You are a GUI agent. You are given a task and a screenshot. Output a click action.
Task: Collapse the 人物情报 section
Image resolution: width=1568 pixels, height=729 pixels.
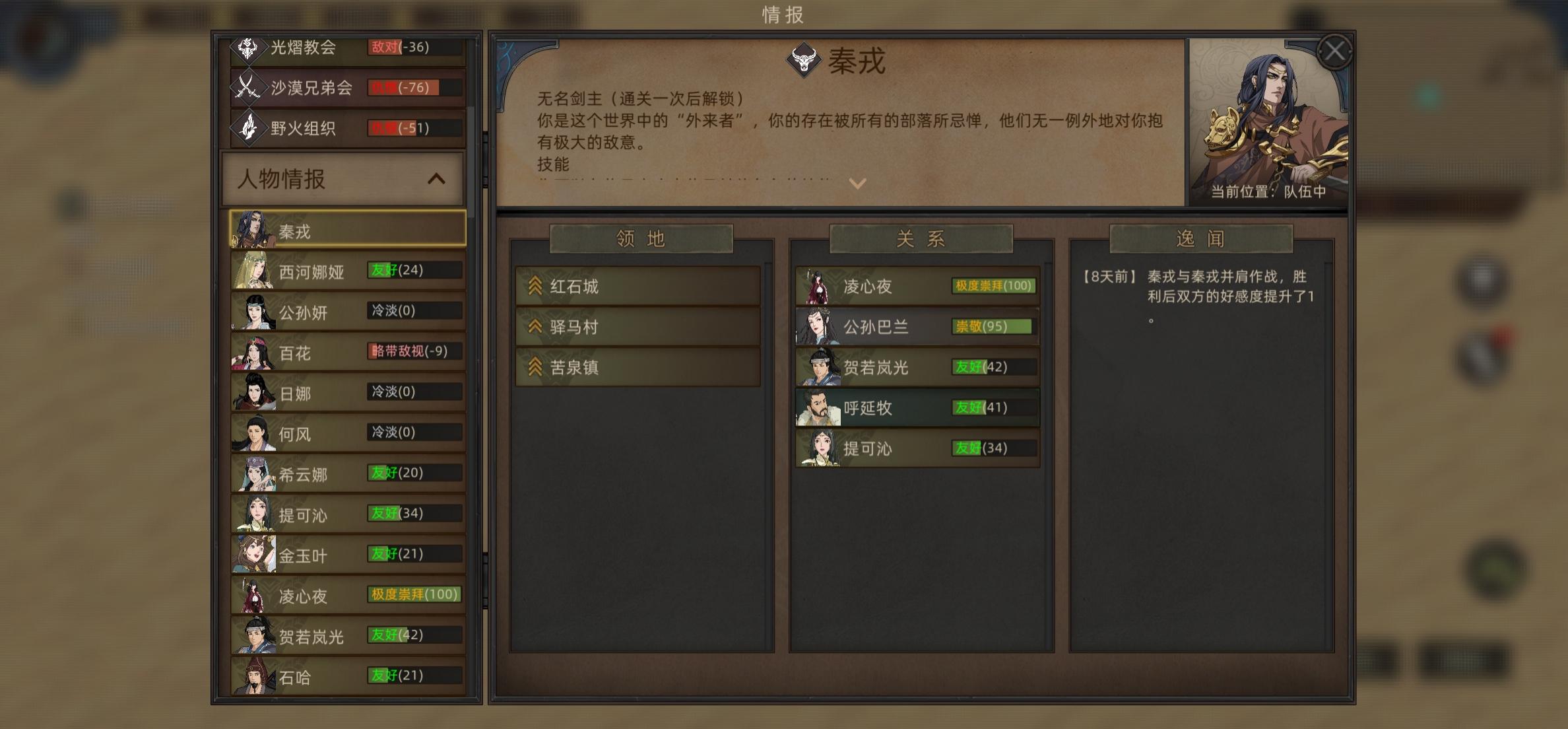[436, 179]
